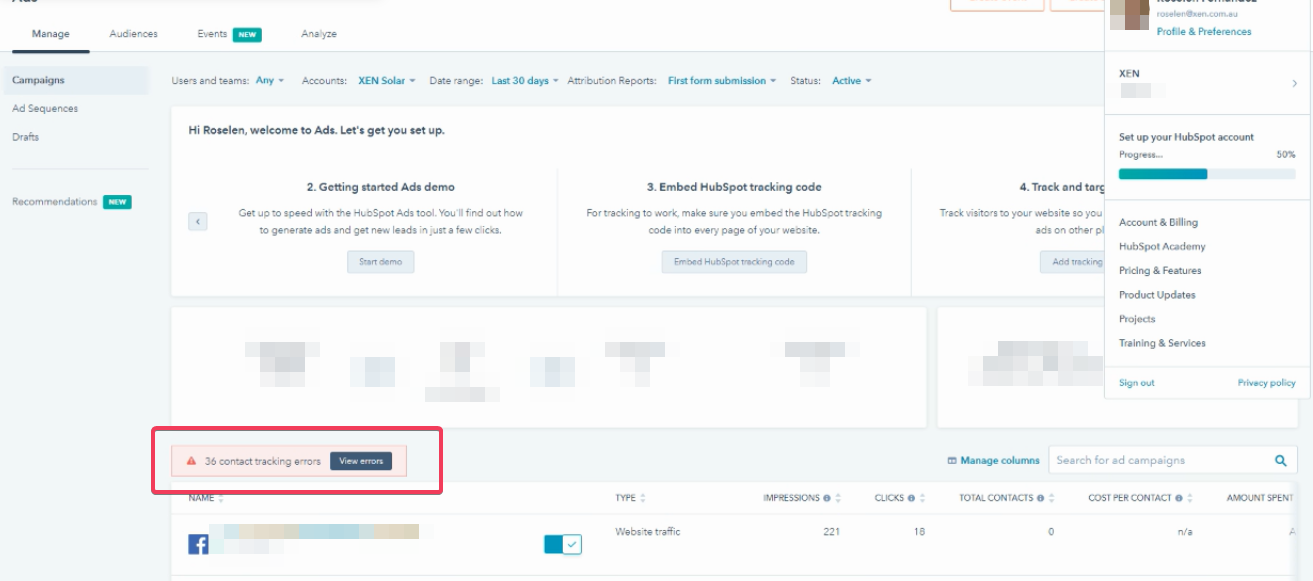The image size is (1313, 581).
Task: Go to the previous setup step with the arrow
Action: point(198,221)
